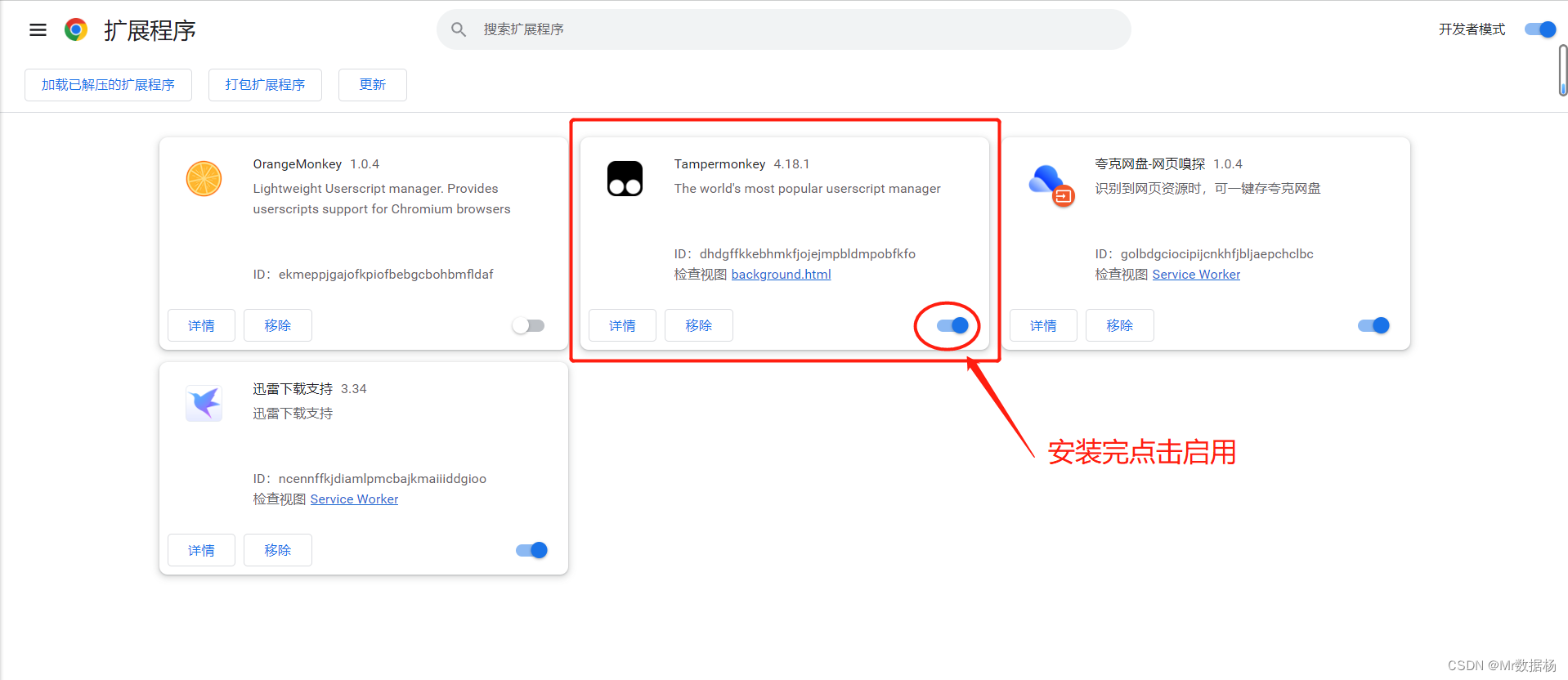Open the hamburger main menu
The image size is (1568, 680).
click(38, 30)
